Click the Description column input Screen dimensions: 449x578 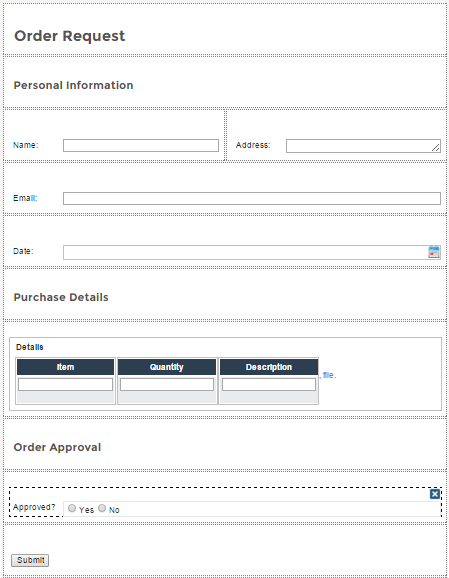pos(269,384)
